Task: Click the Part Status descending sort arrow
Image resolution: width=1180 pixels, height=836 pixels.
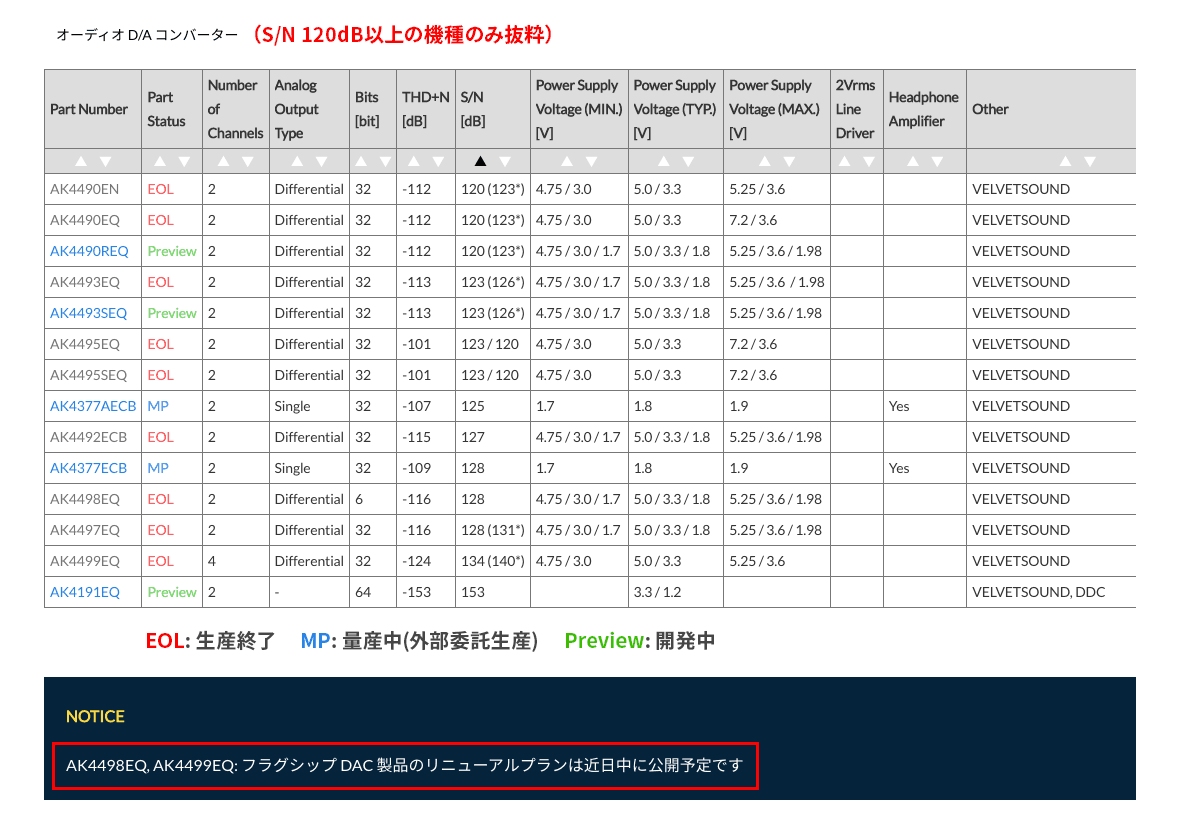Action: click(x=184, y=161)
